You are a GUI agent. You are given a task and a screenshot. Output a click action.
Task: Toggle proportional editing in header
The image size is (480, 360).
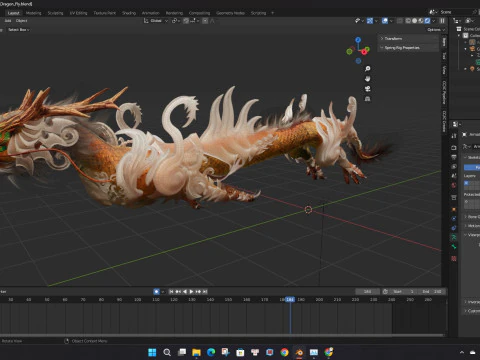[x=205, y=21]
